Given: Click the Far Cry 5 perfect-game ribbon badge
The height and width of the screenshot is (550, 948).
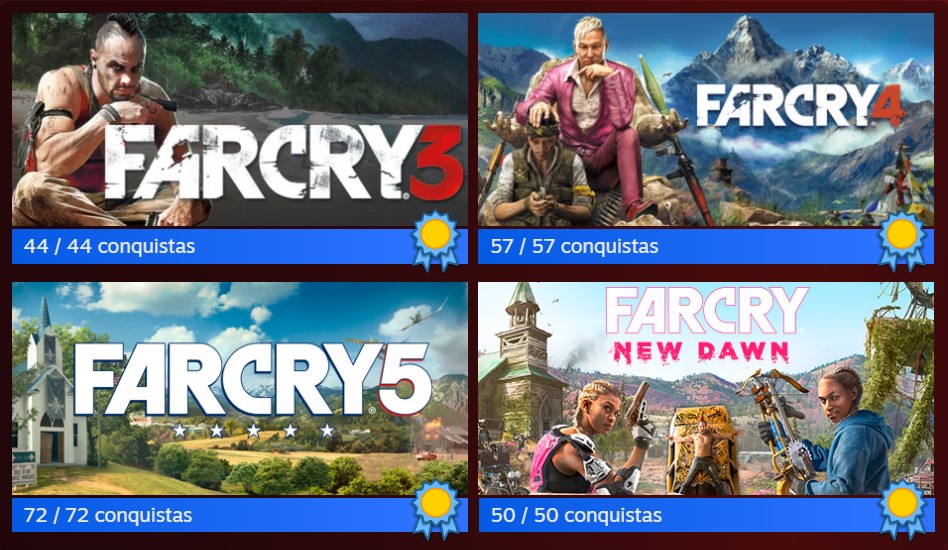Looking at the screenshot, I should click(435, 510).
